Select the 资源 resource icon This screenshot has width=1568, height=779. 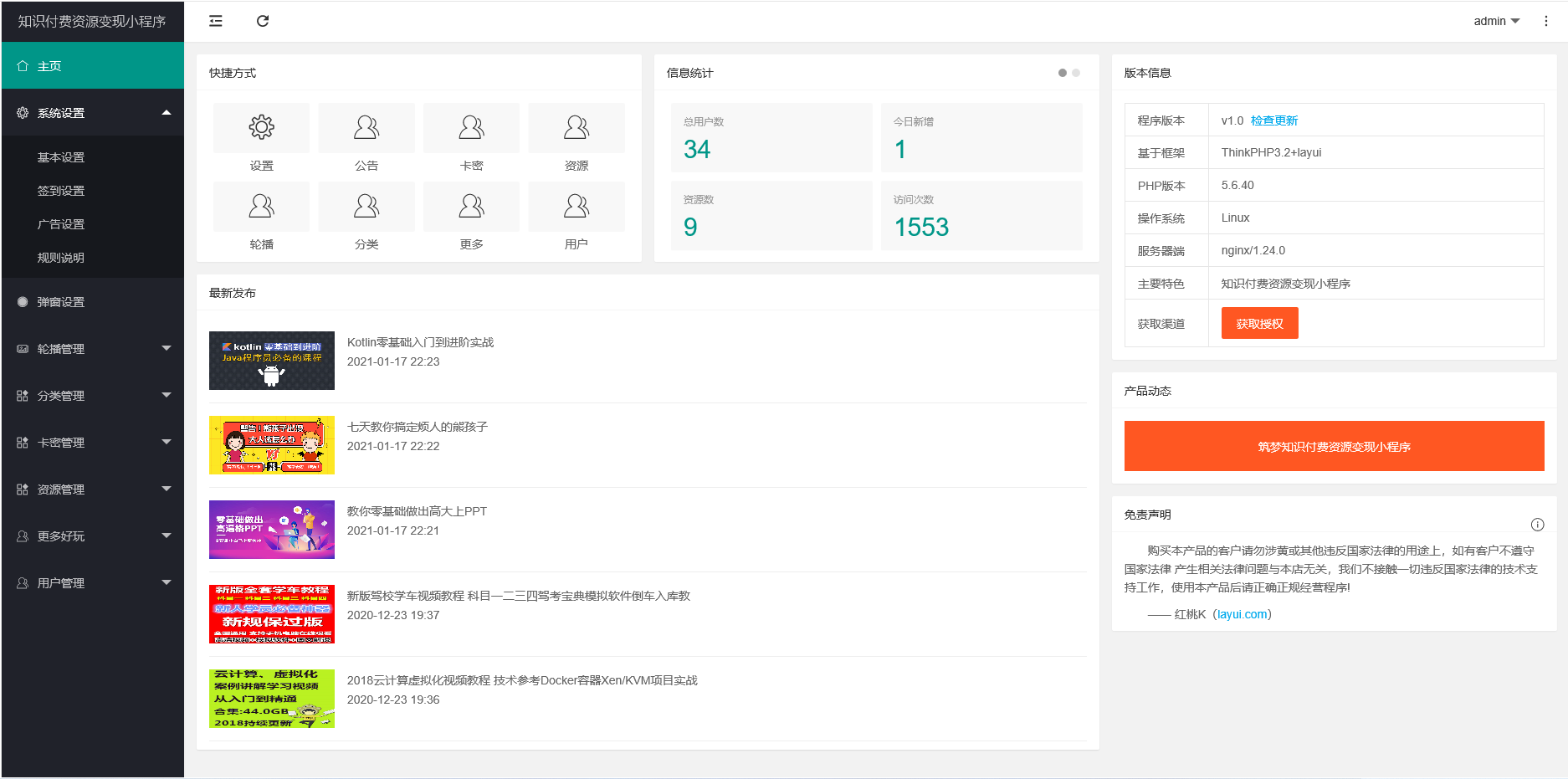point(576,127)
